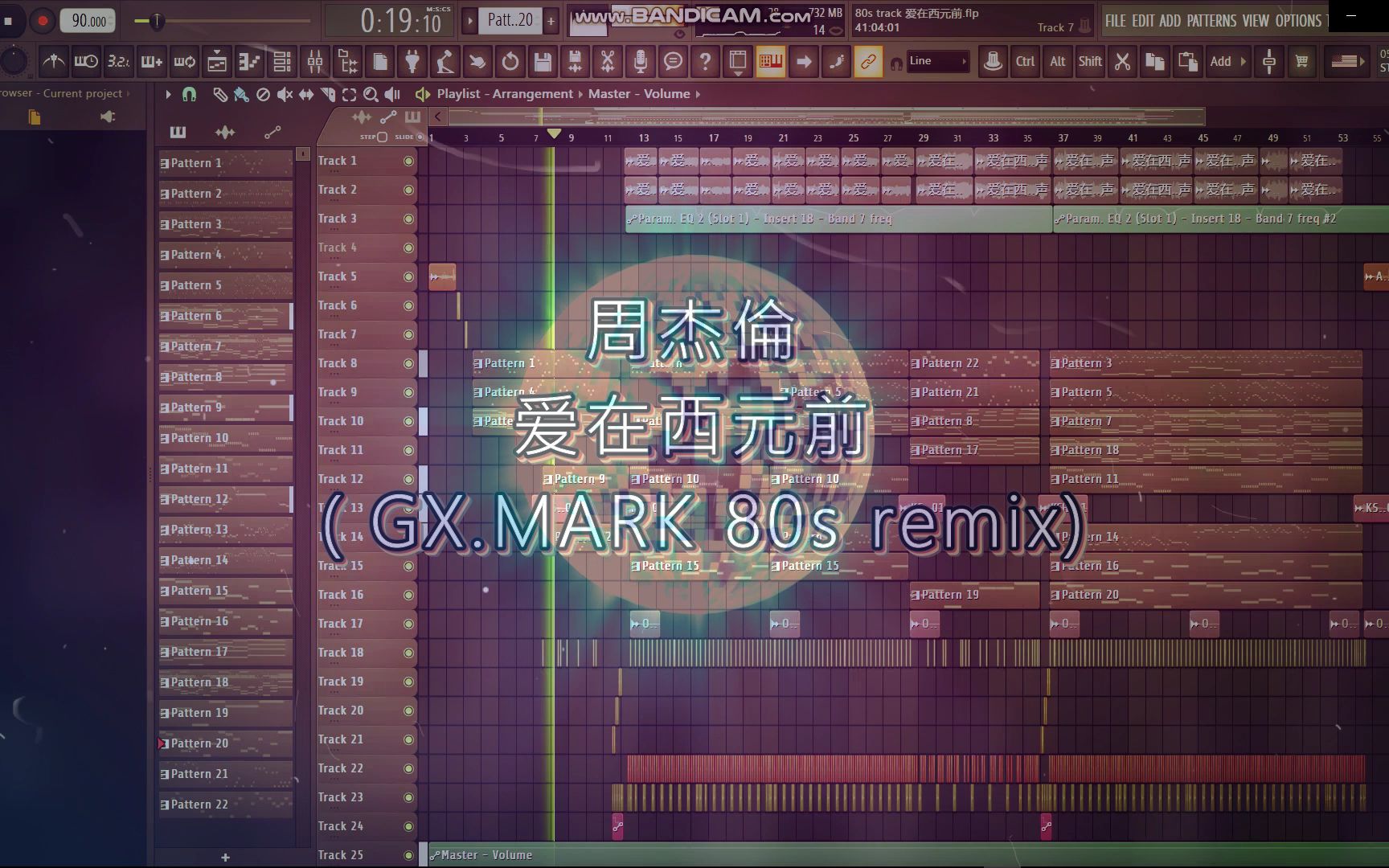Toggle the link to controller icon
1389x868 pixels.
[868, 61]
